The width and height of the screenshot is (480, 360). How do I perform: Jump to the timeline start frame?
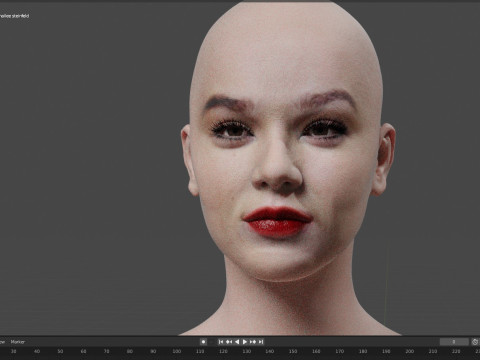[x=221, y=342]
